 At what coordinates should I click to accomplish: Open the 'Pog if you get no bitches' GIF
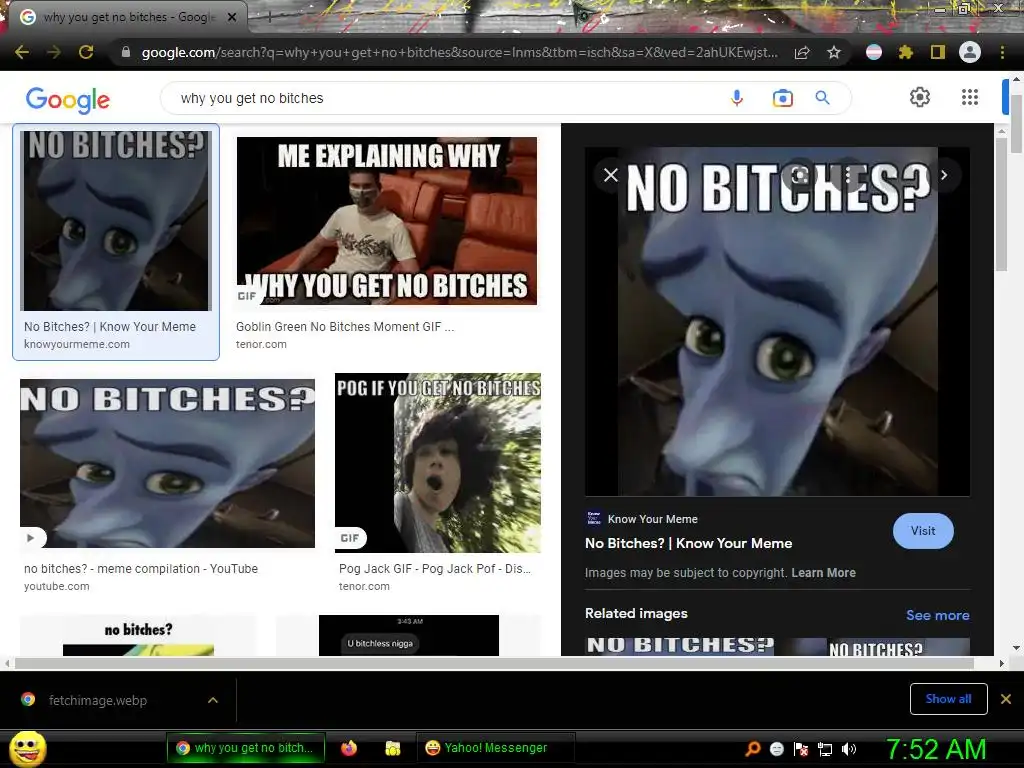(x=438, y=462)
